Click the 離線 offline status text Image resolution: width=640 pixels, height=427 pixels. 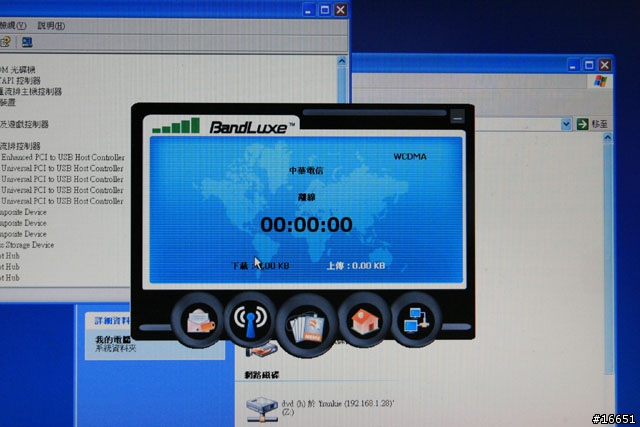point(307,197)
